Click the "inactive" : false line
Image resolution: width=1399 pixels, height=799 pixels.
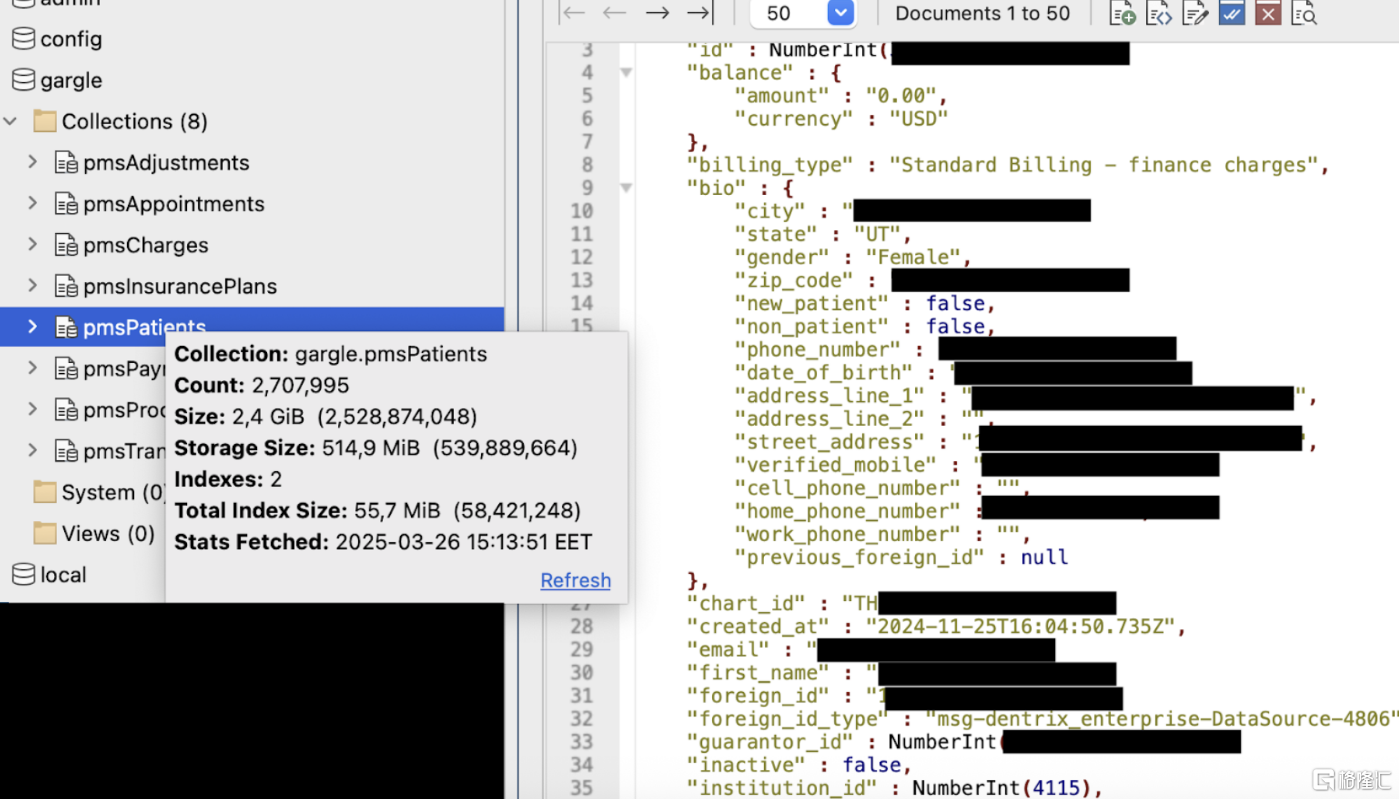(799, 765)
